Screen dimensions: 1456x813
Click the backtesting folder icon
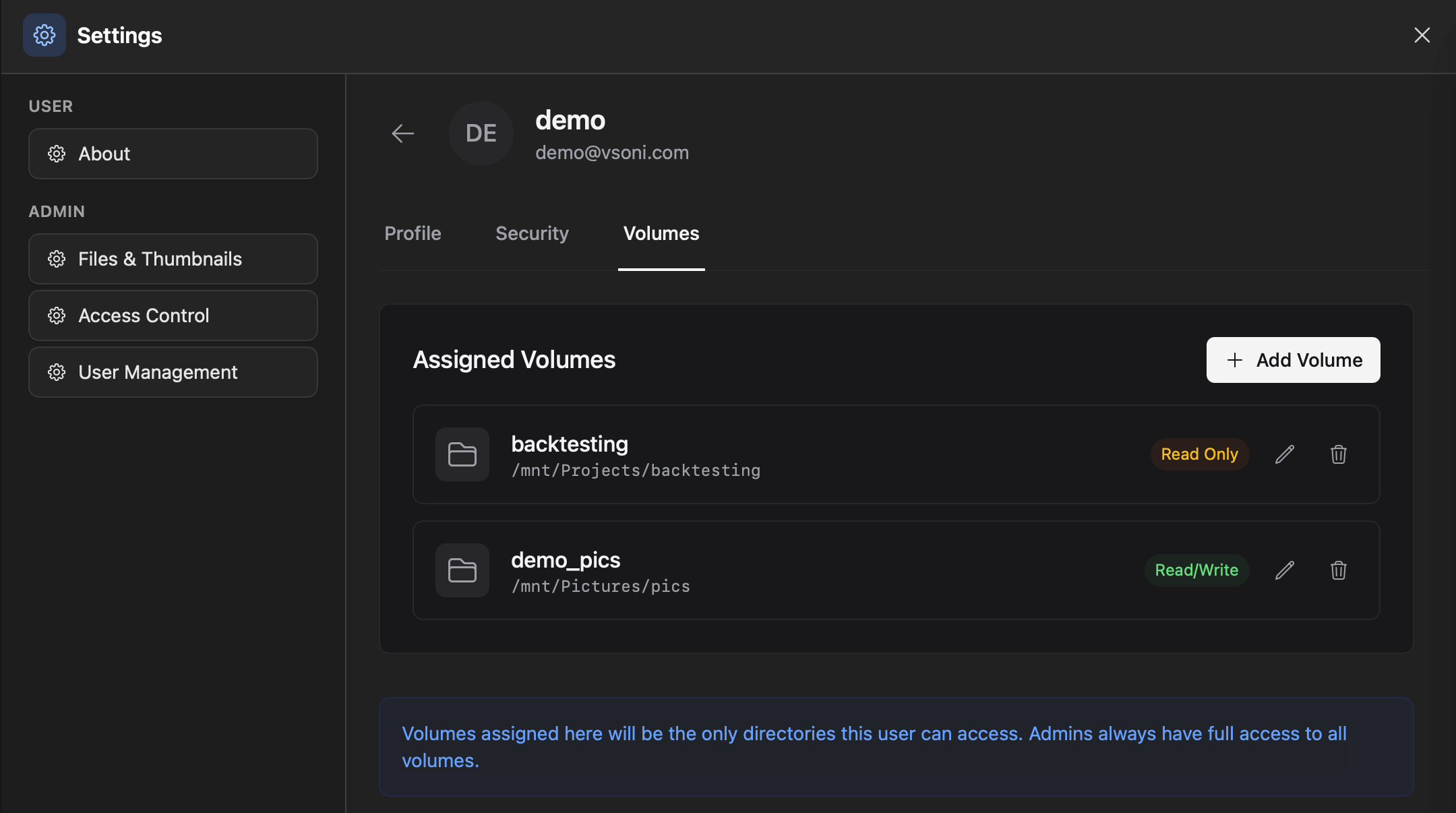462,454
